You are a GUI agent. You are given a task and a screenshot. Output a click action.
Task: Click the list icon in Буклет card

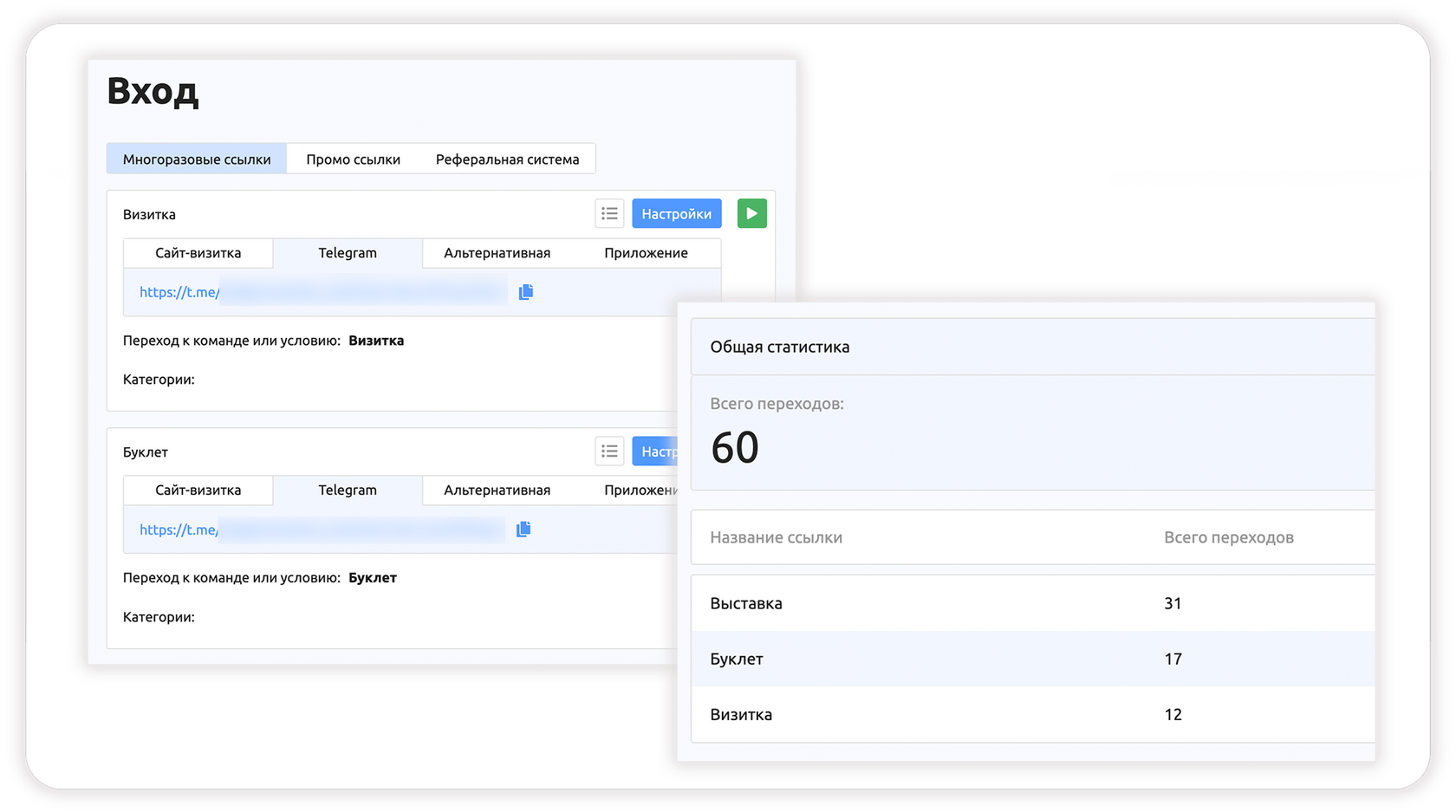[x=609, y=451]
